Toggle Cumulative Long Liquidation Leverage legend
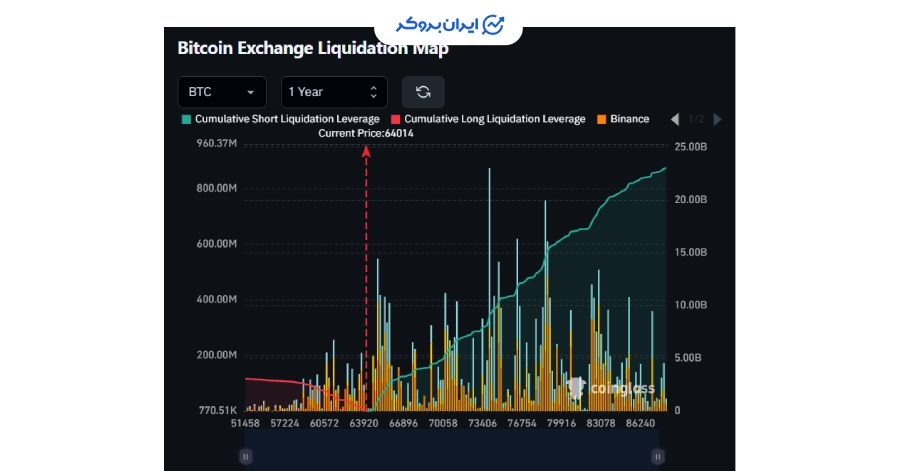Viewport: 900px width, 471px height. click(x=488, y=119)
